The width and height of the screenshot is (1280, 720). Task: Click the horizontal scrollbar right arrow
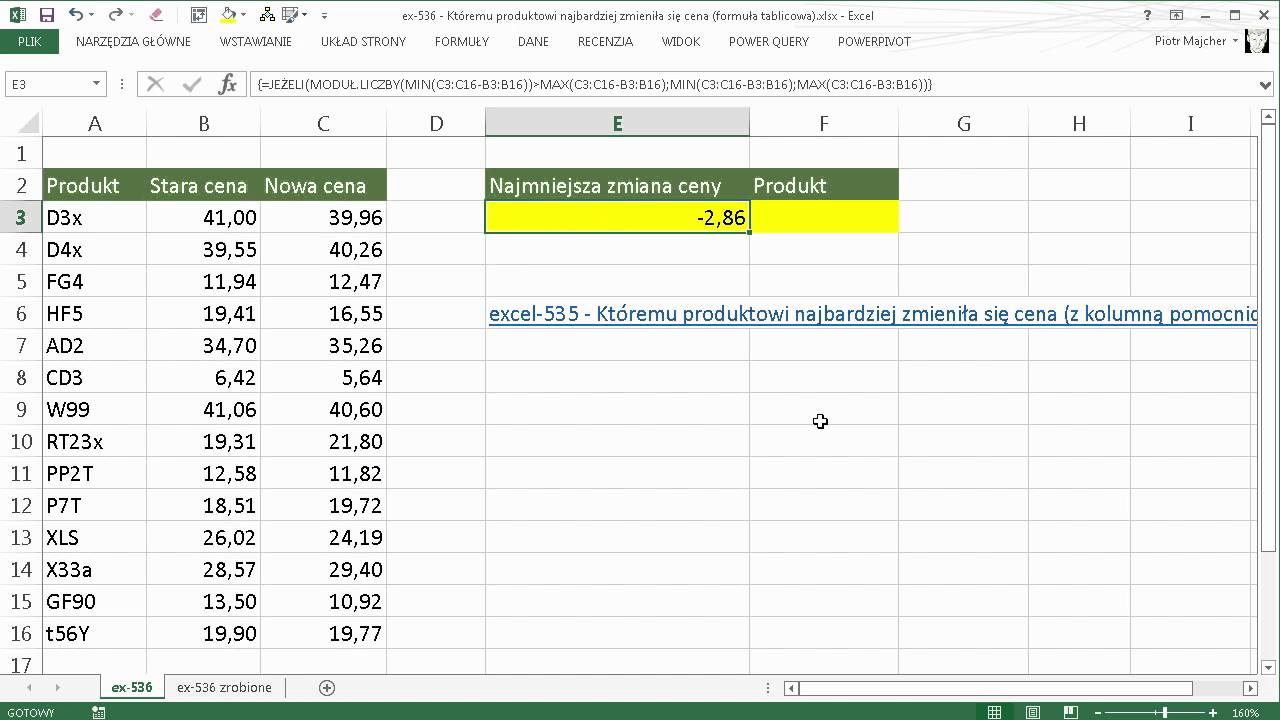(x=1250, y=688)
